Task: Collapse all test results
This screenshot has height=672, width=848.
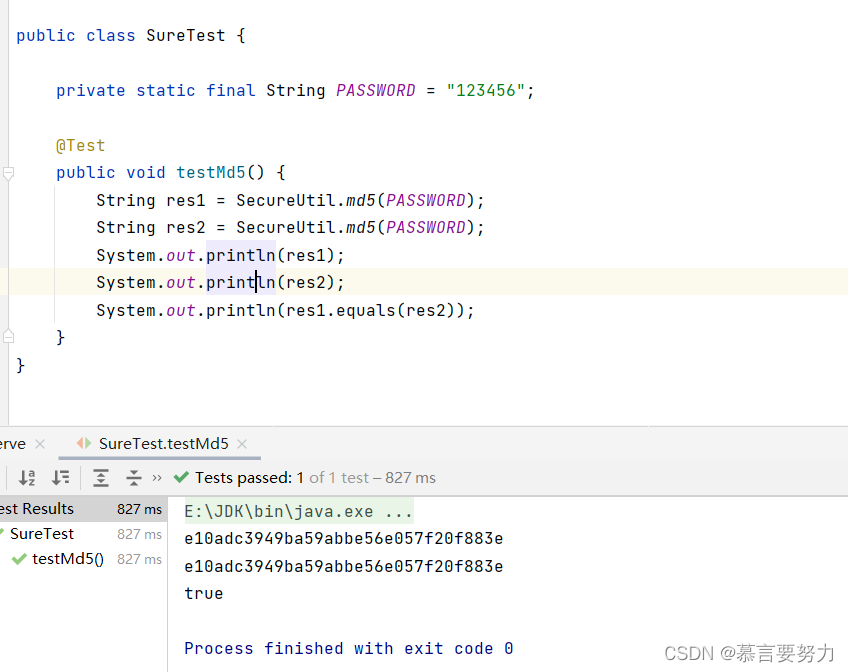Action: 134,478
